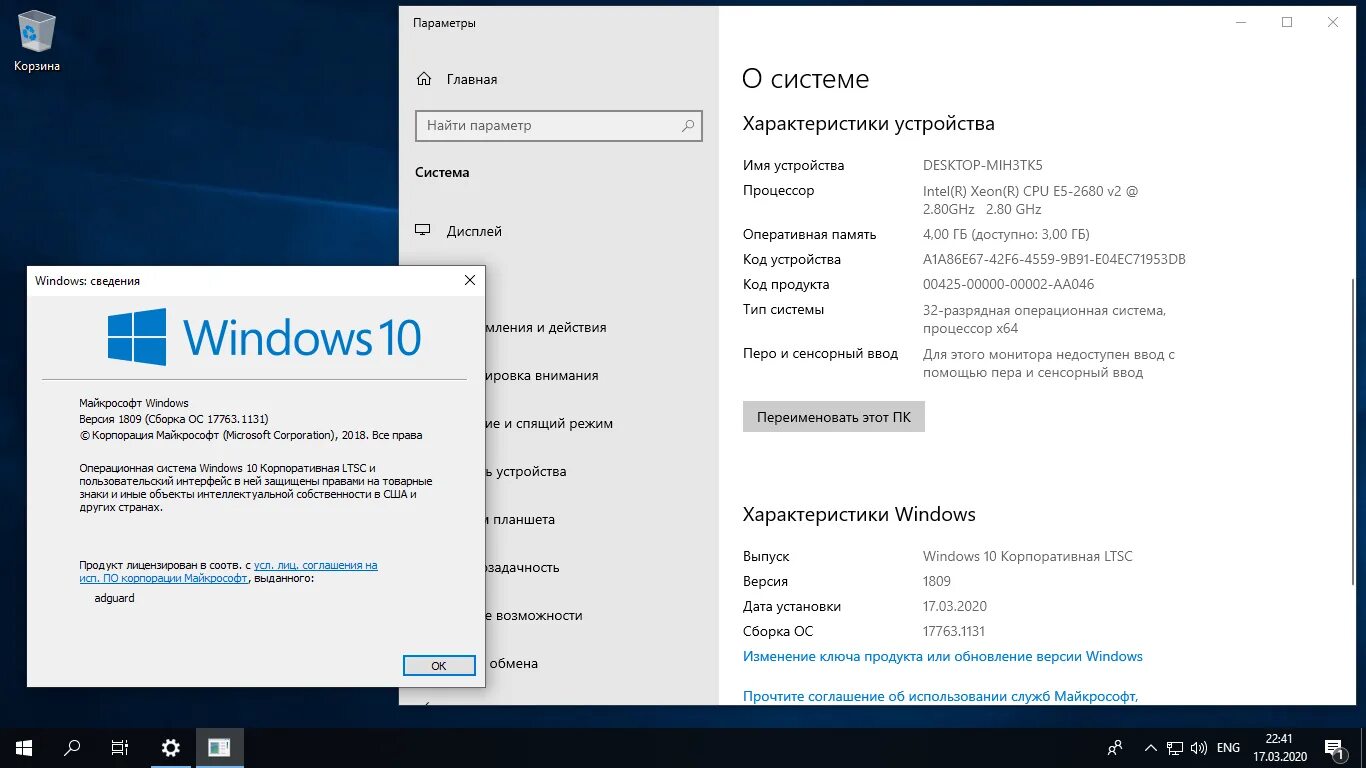Click edition value Windows 10 Корпоративная LTSC

coord(1028,557)
